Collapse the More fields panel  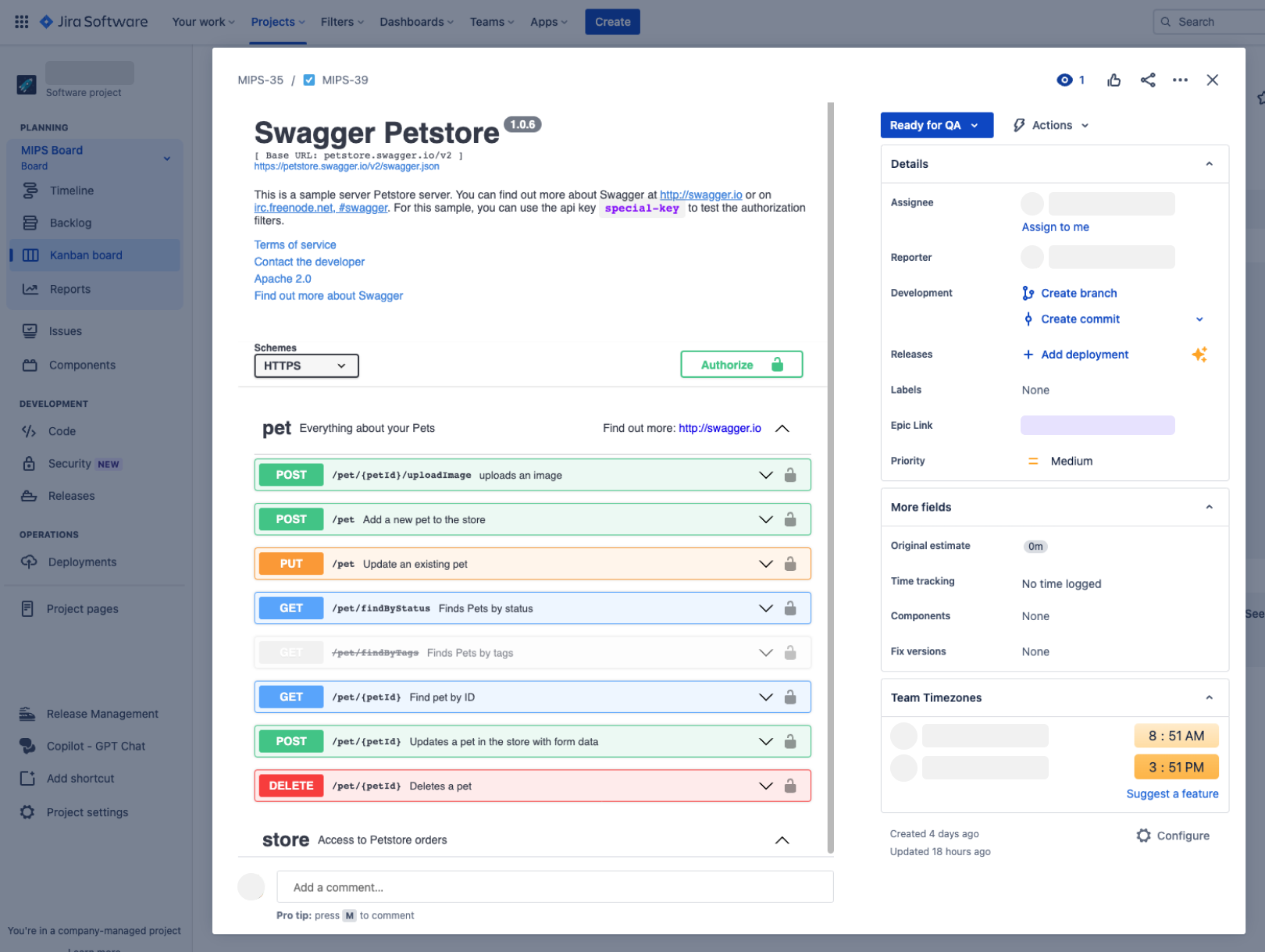tap(1209, 507)
